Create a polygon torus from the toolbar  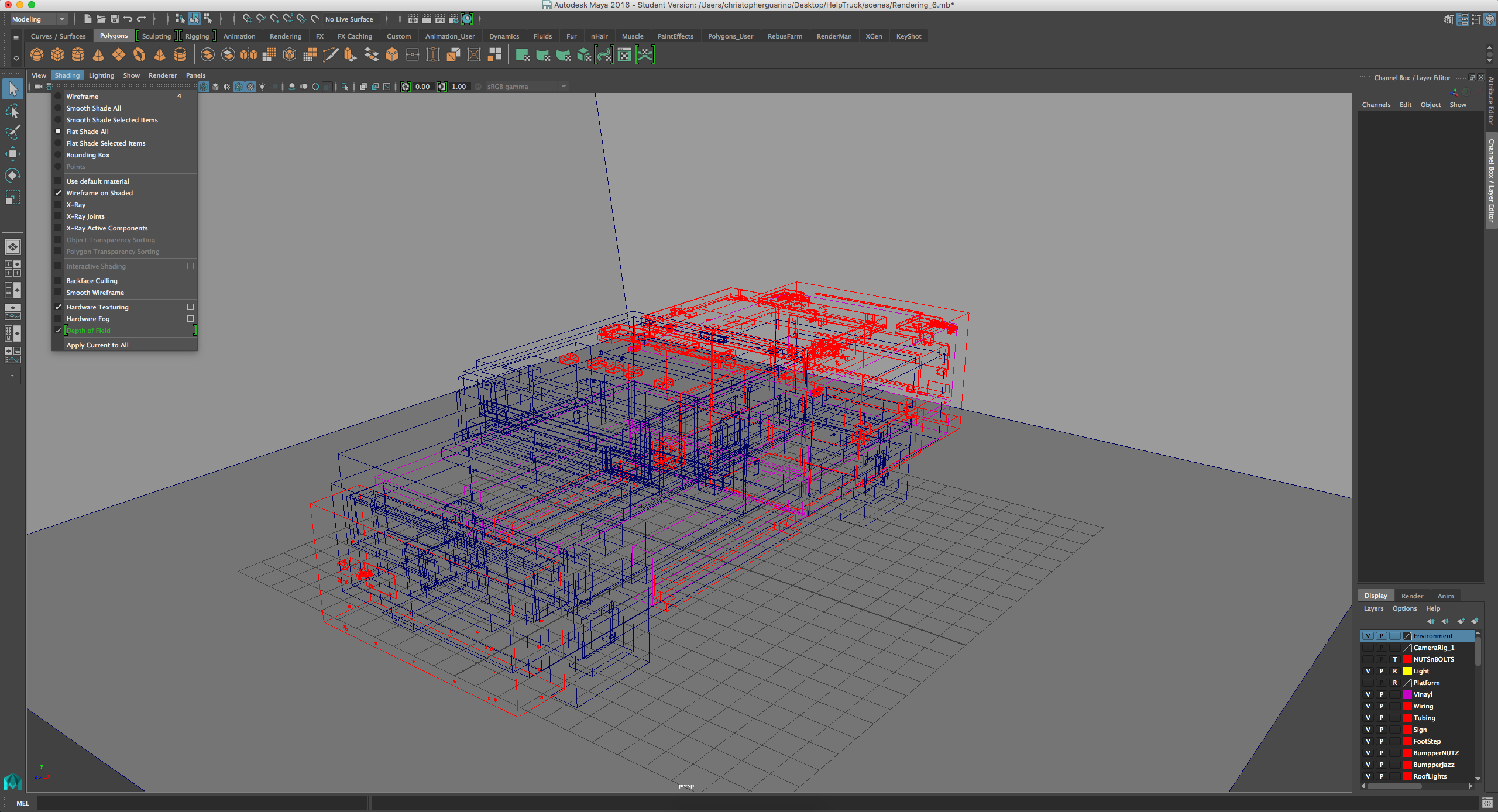tap(139, 54)
